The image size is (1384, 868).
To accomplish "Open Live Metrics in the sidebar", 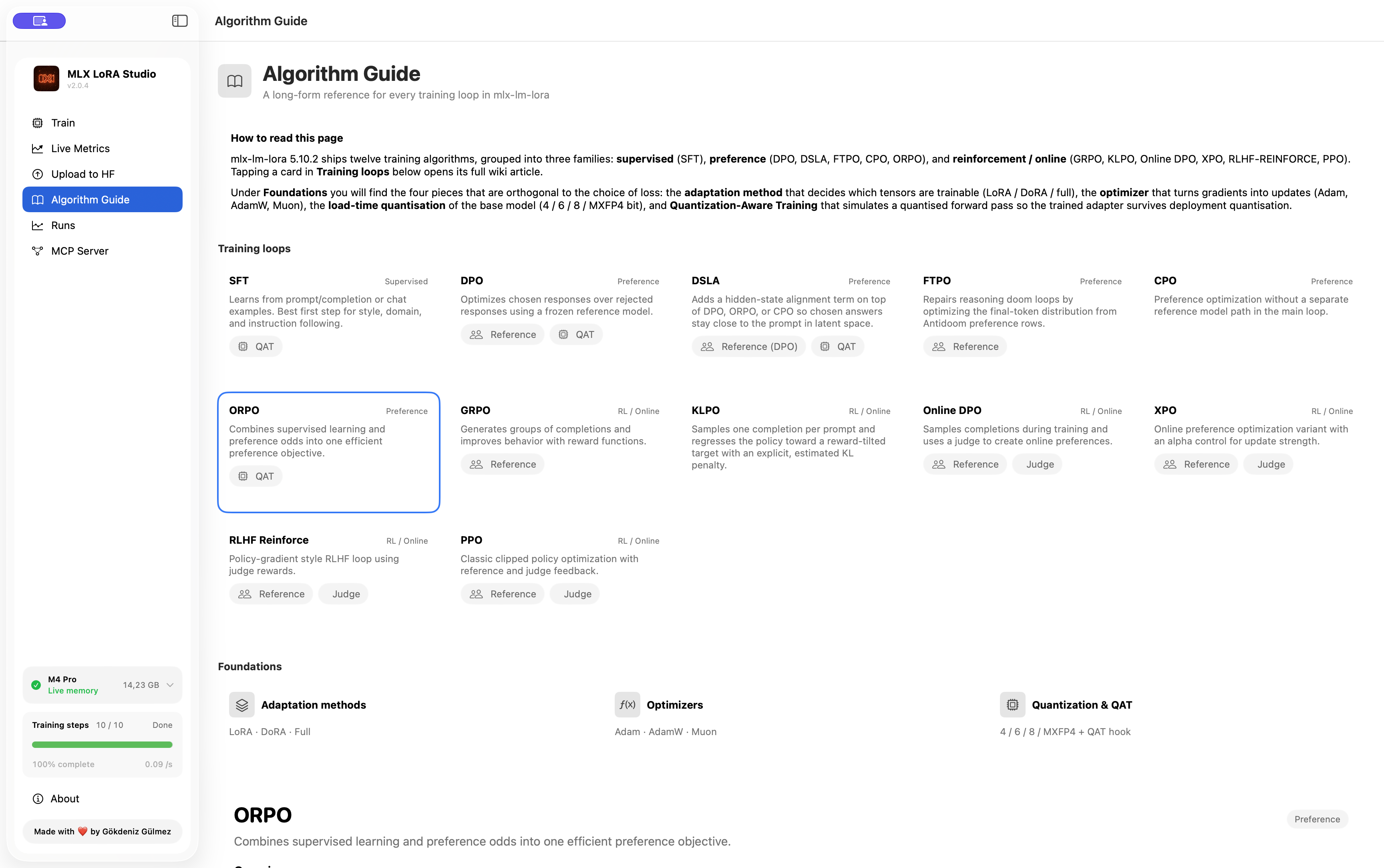I will [x=102, y=148].
